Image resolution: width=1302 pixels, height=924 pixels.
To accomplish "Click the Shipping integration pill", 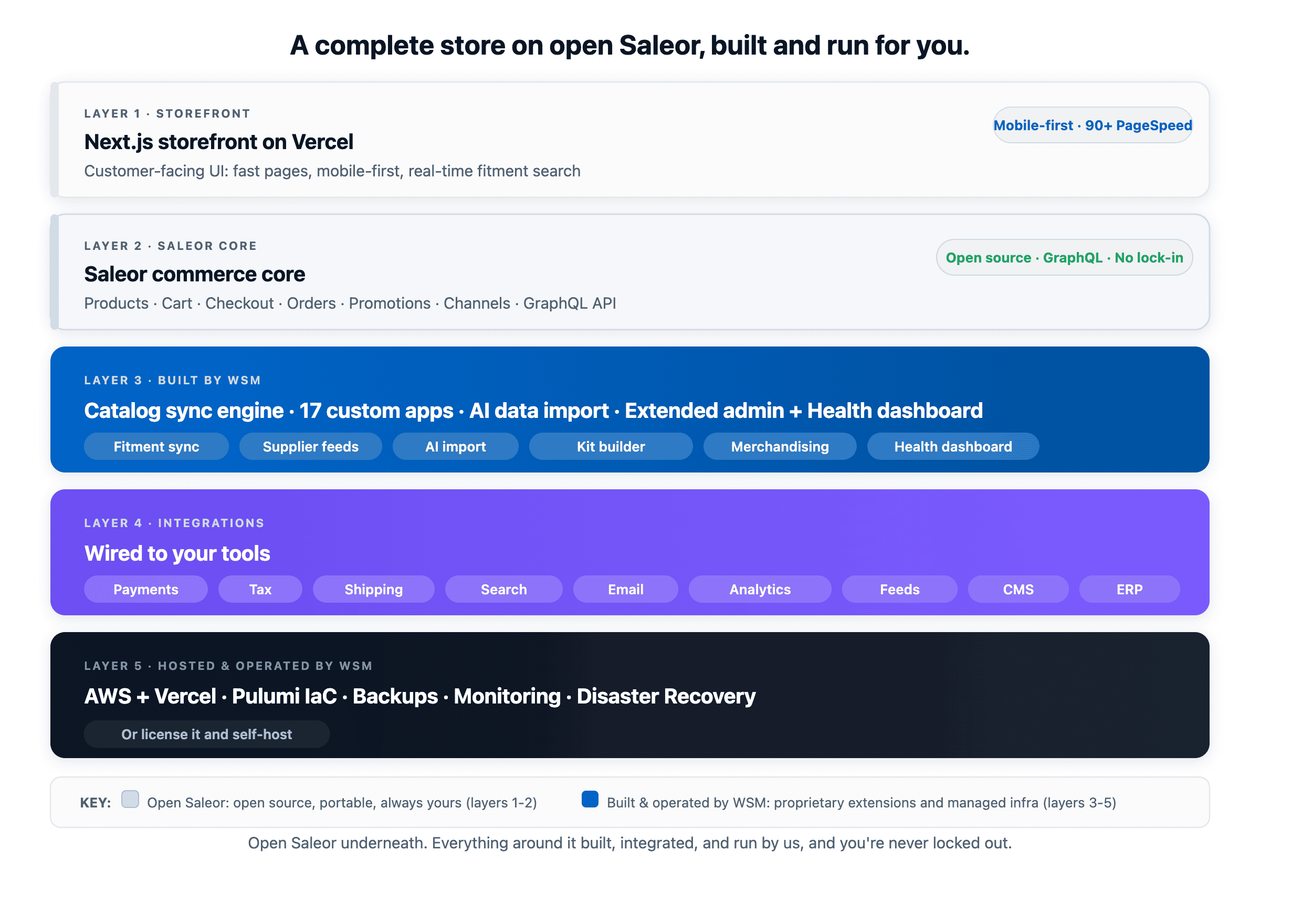I will tap(374, 590).
